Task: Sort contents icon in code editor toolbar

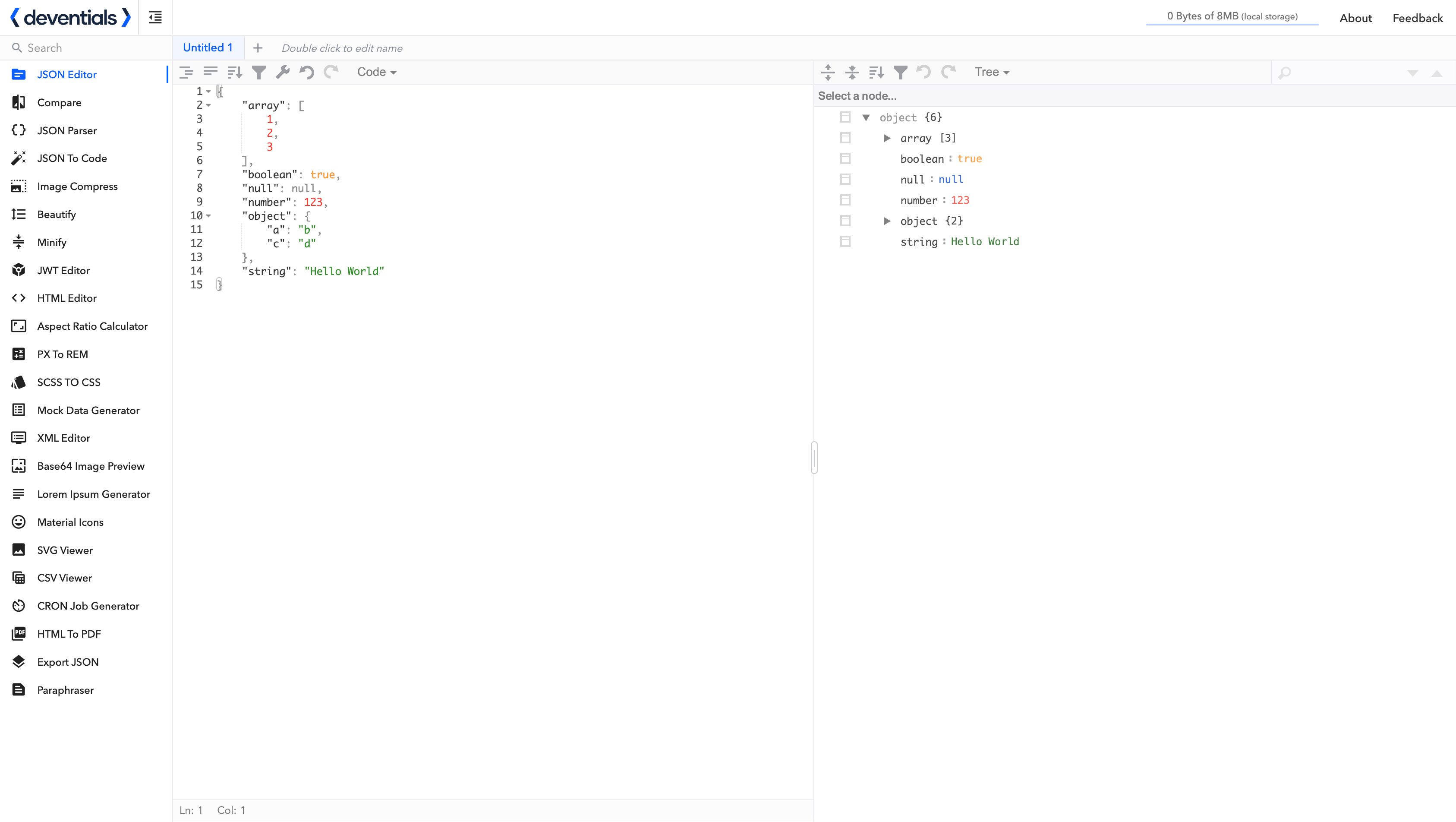Action: point(235,72)
